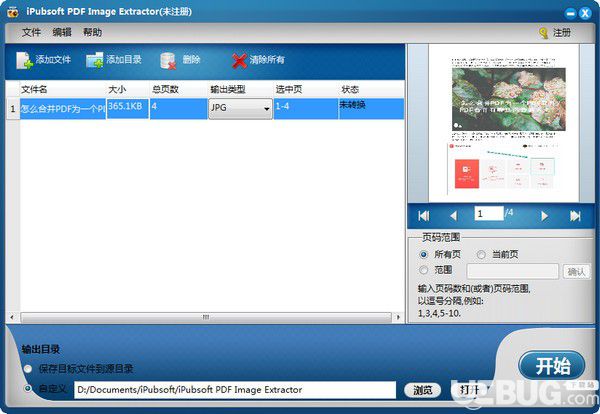
Task: Click the app logo in title bar
Action: point(12,12)
